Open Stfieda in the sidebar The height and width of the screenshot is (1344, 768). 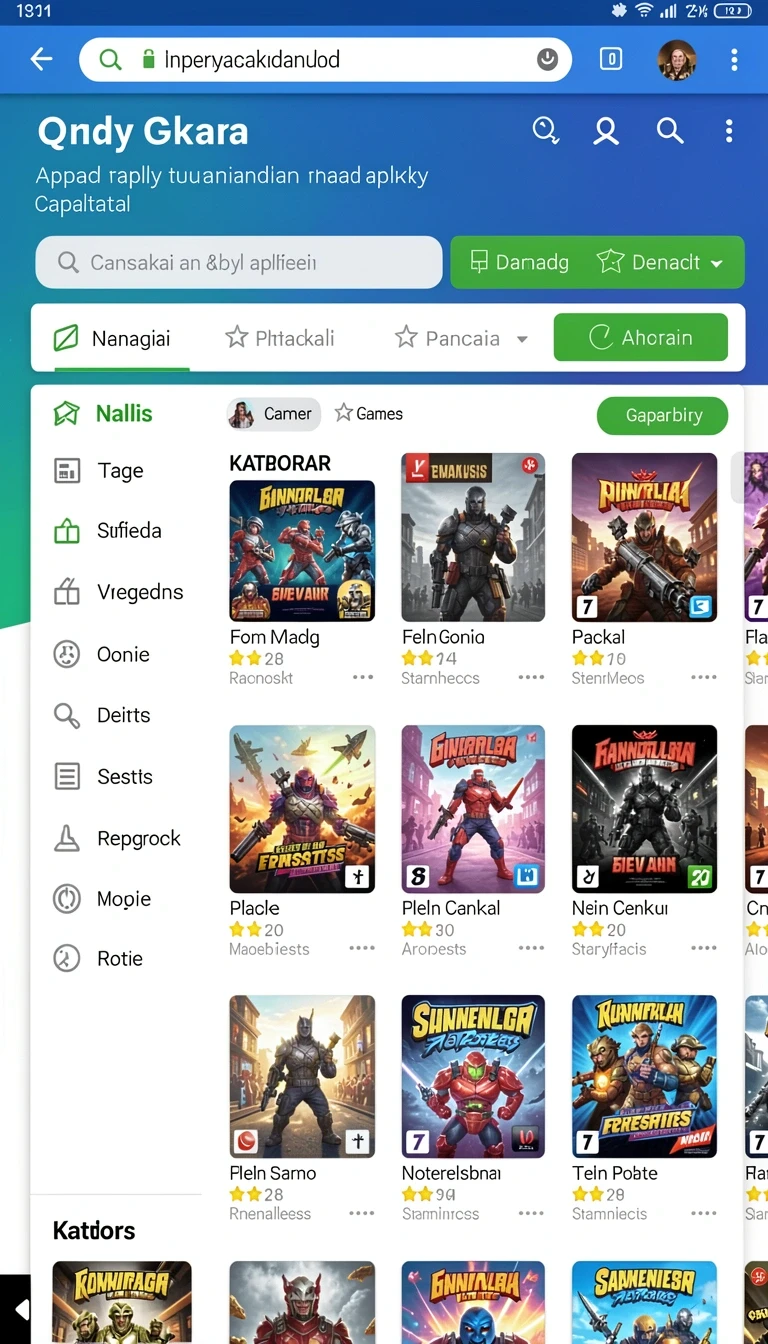coord(107,531)
